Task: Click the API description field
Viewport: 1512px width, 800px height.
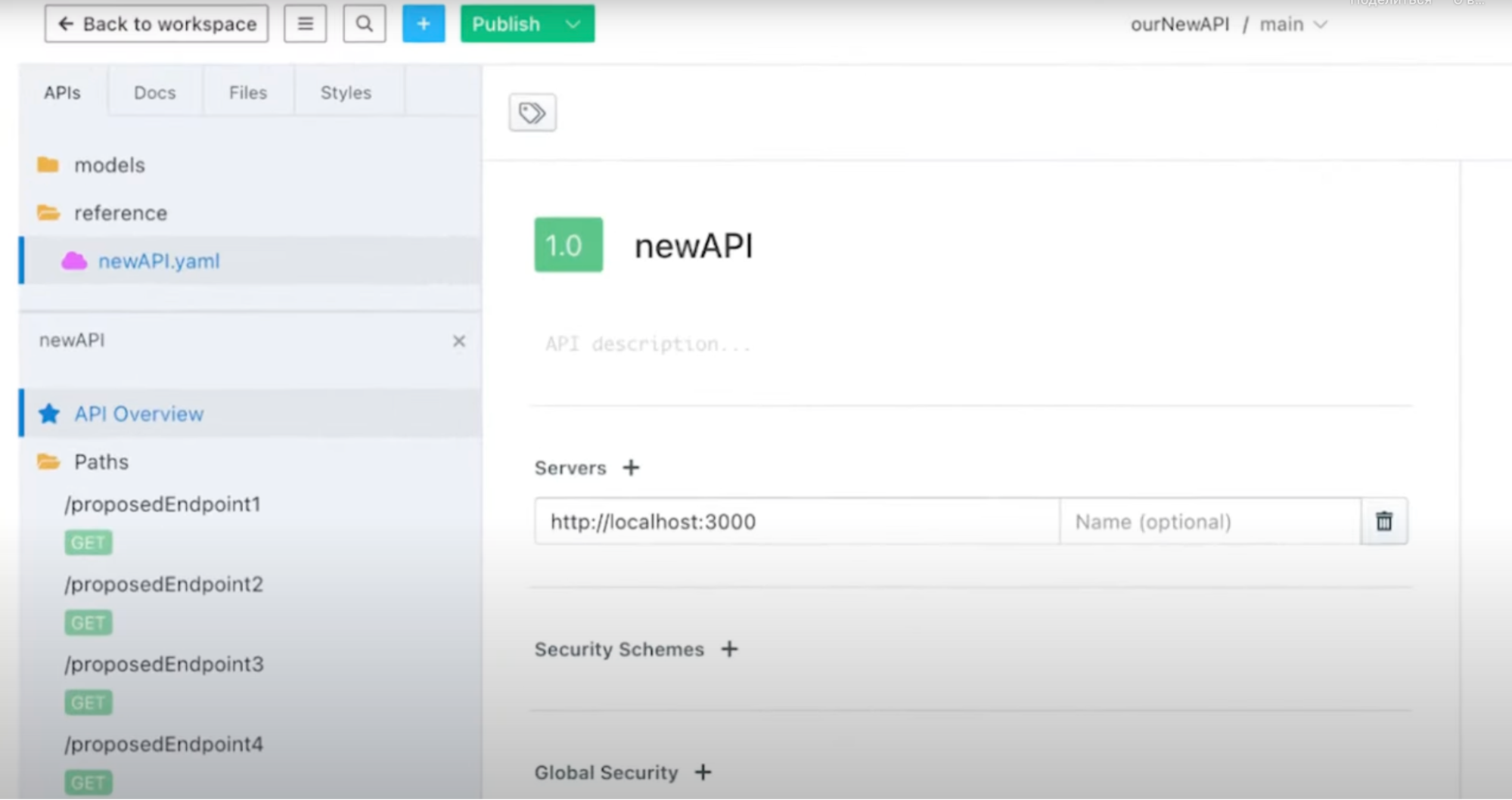Action: 647,344
